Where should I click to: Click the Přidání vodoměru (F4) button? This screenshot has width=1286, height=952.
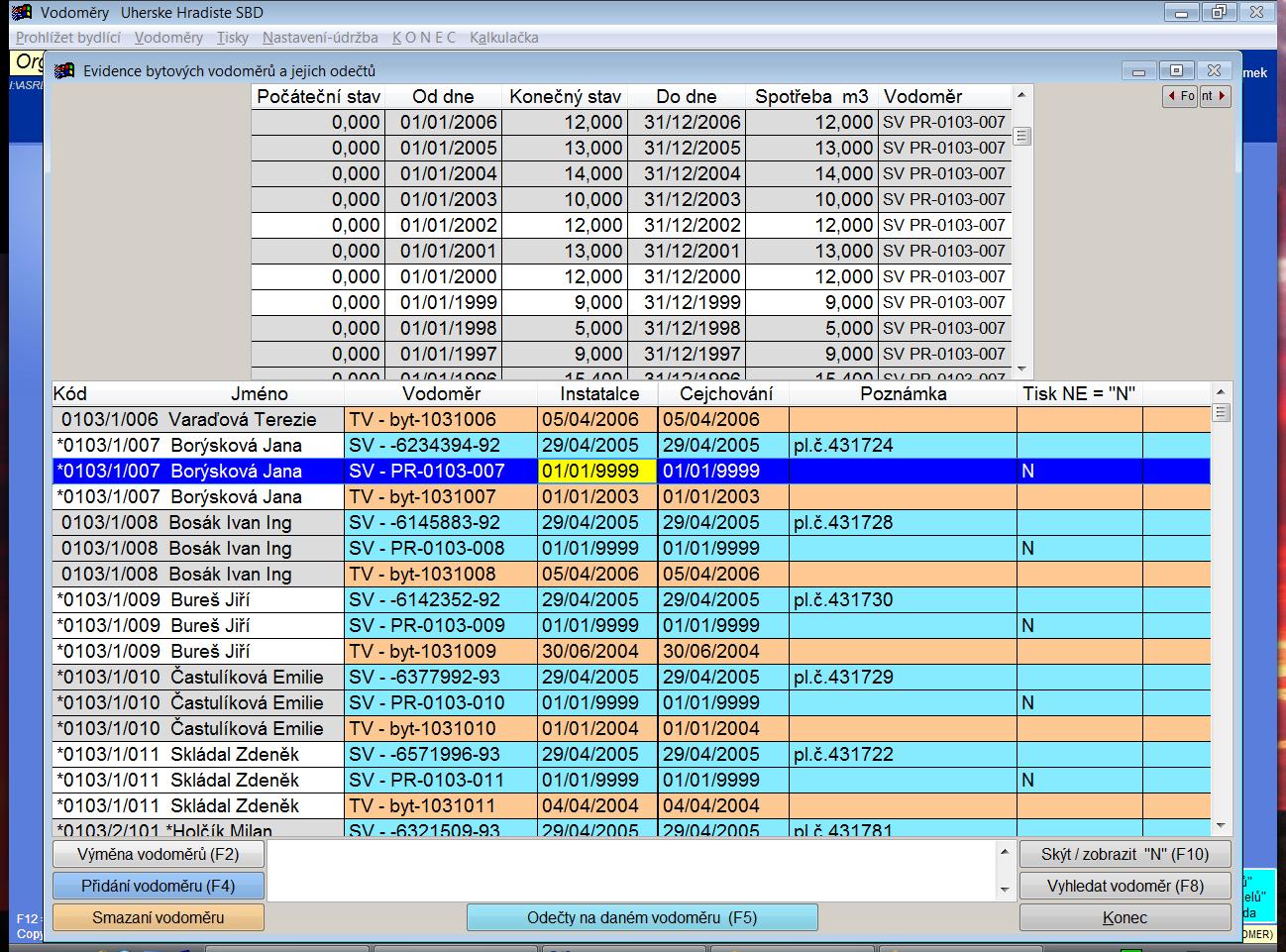159,886
